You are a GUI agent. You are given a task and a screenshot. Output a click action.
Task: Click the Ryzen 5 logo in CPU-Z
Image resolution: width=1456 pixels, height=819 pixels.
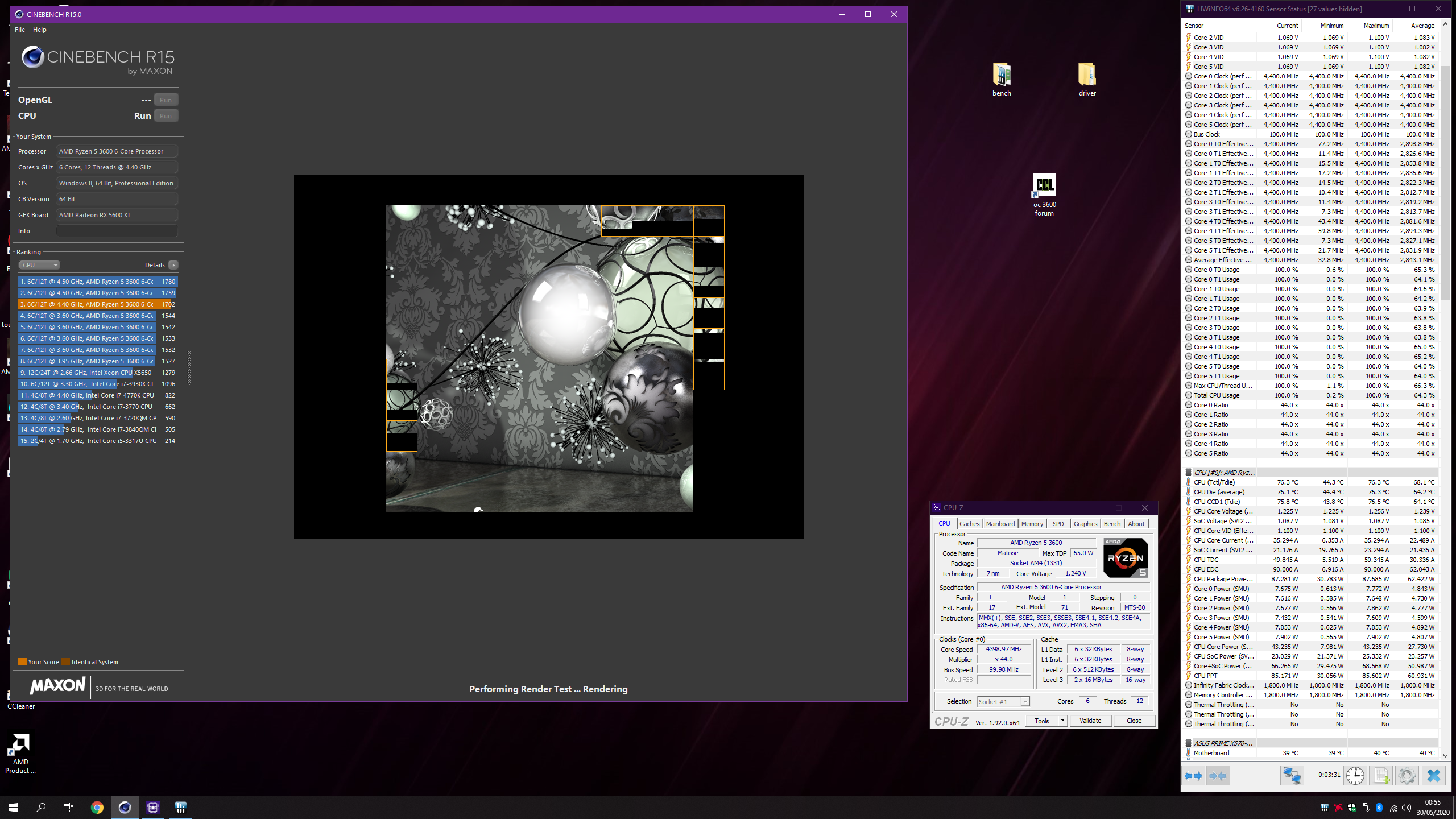pos(1125,557)
